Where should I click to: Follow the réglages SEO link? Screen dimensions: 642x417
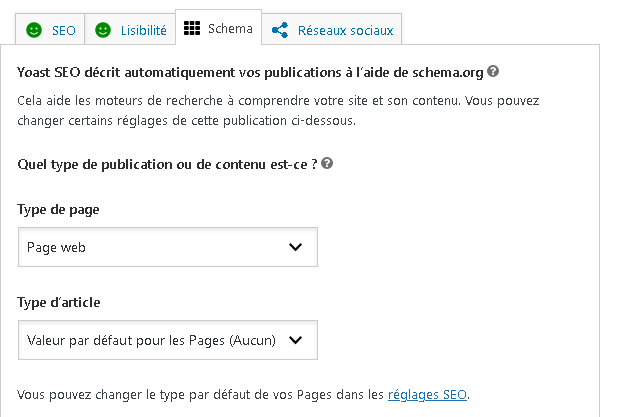tap(427, 394)
